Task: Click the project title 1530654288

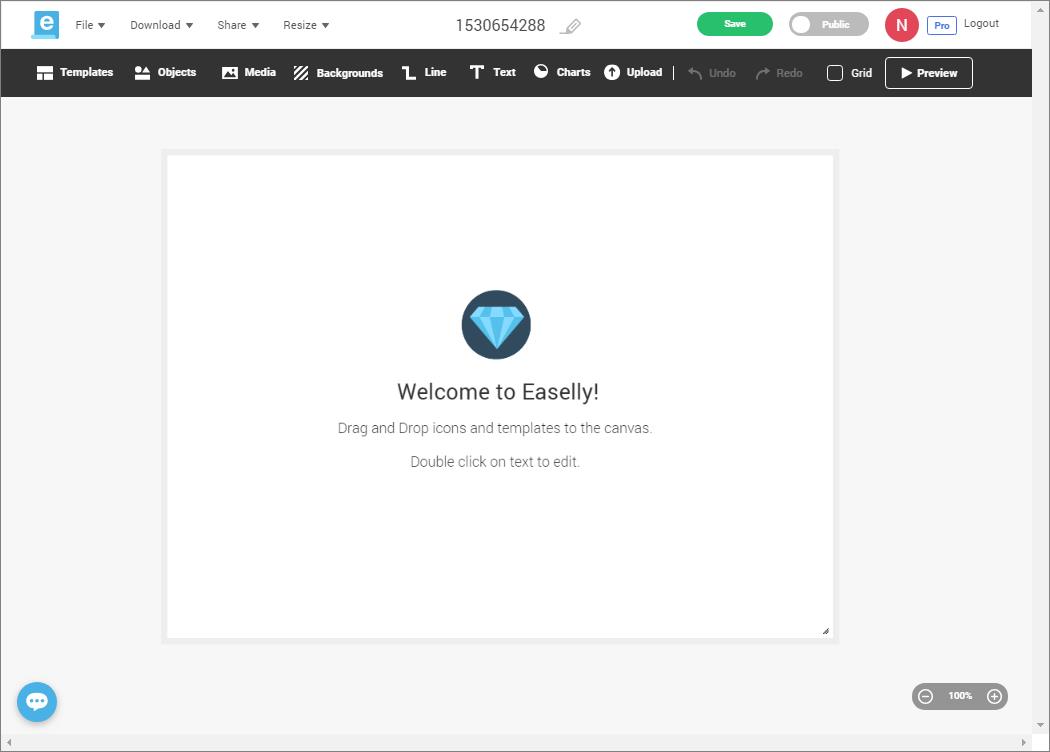Action: [500, 25]
